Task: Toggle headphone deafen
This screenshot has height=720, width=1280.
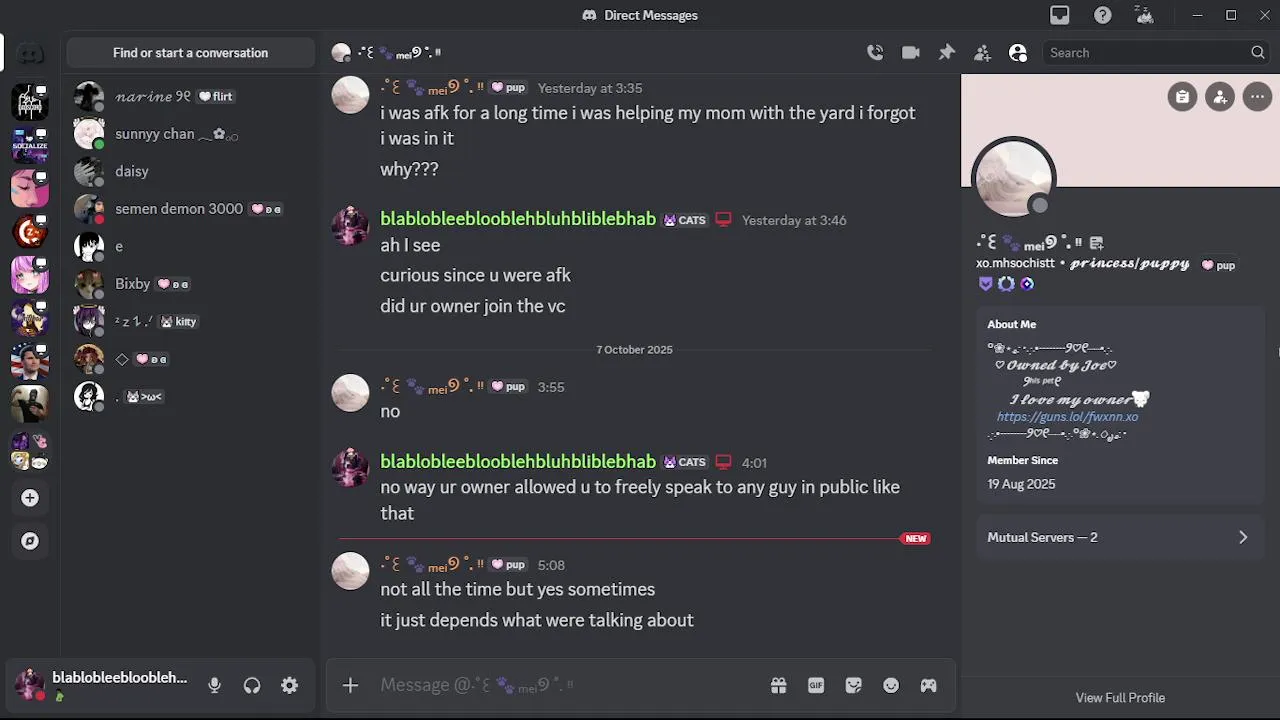Action: coord(252,685)
